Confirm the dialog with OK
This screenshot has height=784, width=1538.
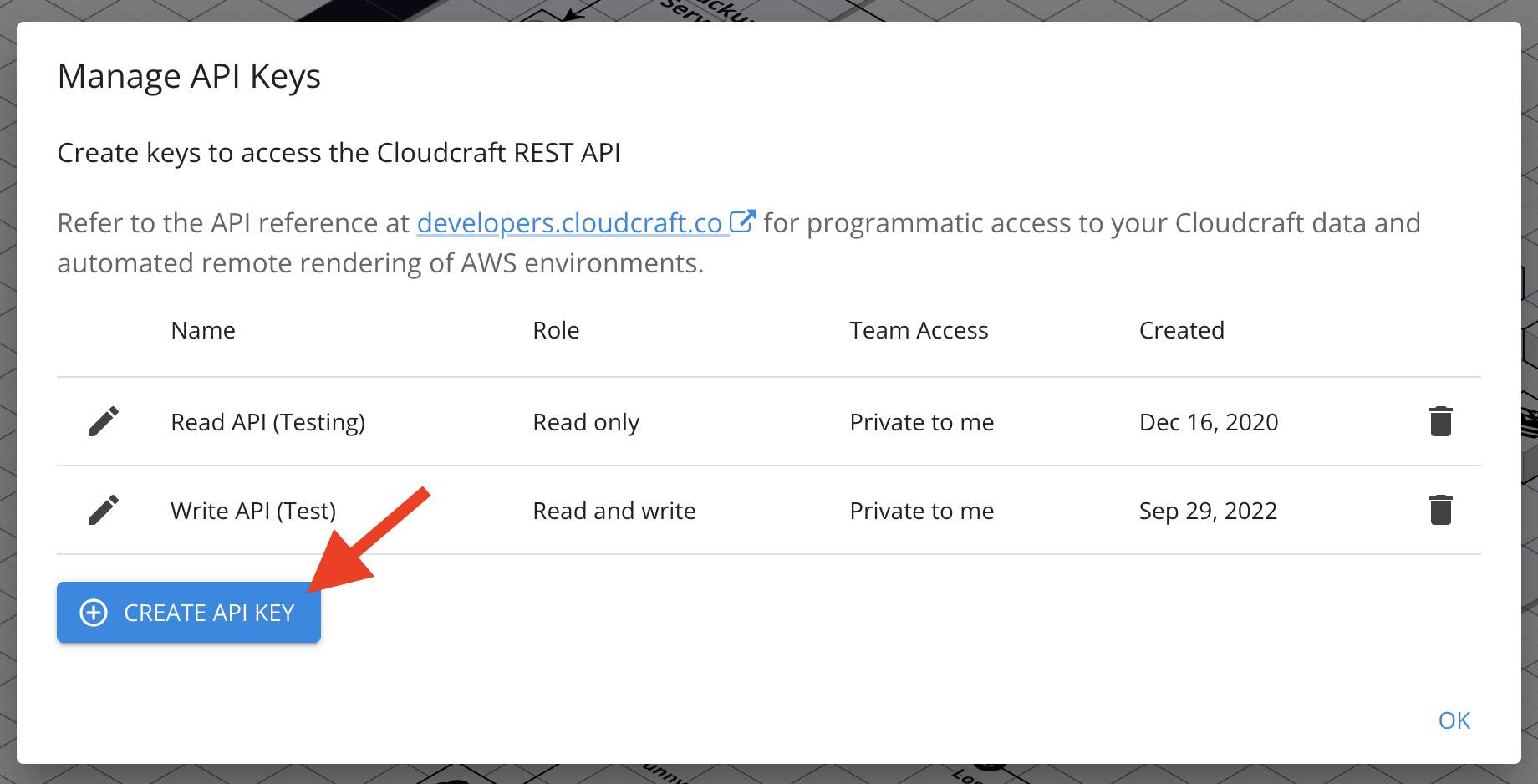1454,720
